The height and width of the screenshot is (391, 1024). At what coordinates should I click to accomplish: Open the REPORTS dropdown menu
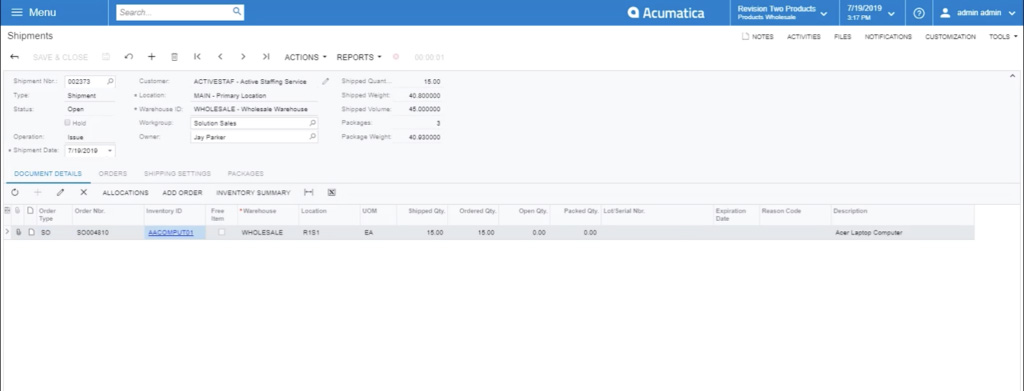[x=359, y=57]
